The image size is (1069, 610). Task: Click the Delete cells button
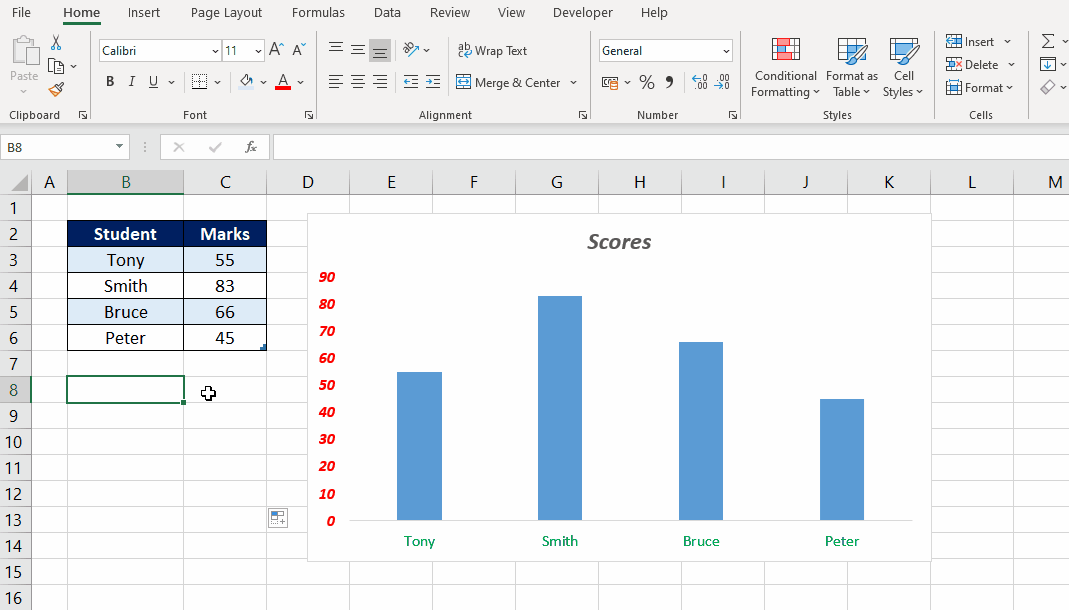pyautogui.click(x=975, y=64)
